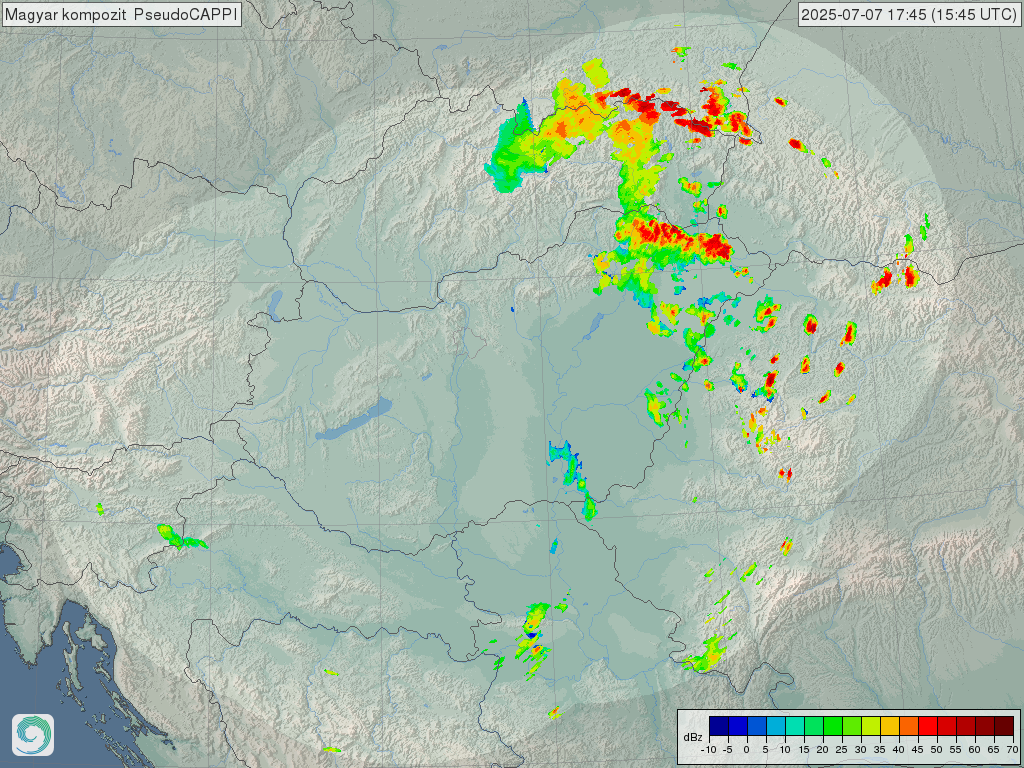Click the "60" legend scale label

point(974,750)
